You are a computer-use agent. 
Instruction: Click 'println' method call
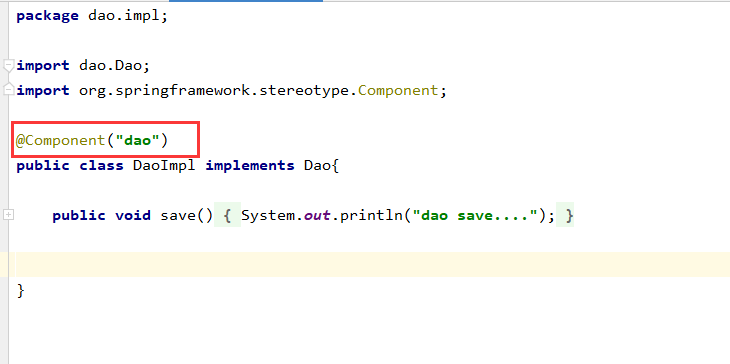tap(371, 216)
